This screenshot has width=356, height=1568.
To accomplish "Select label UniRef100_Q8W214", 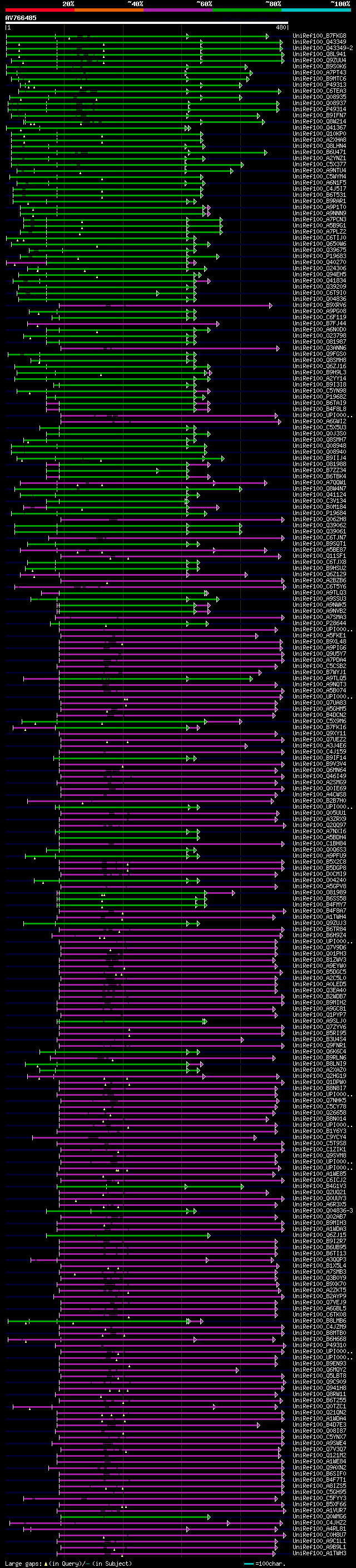I will (x=319, y=121).
